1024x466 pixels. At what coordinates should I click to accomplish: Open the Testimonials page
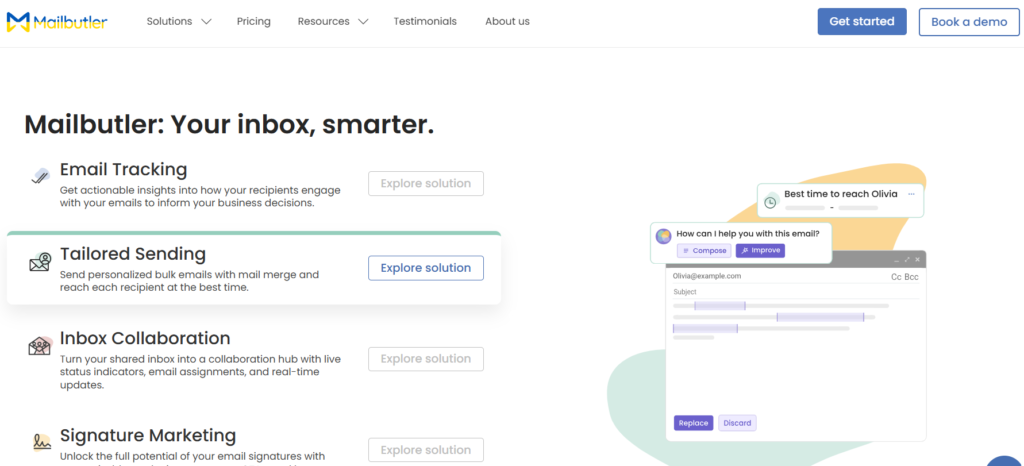(x=425, y=22)
